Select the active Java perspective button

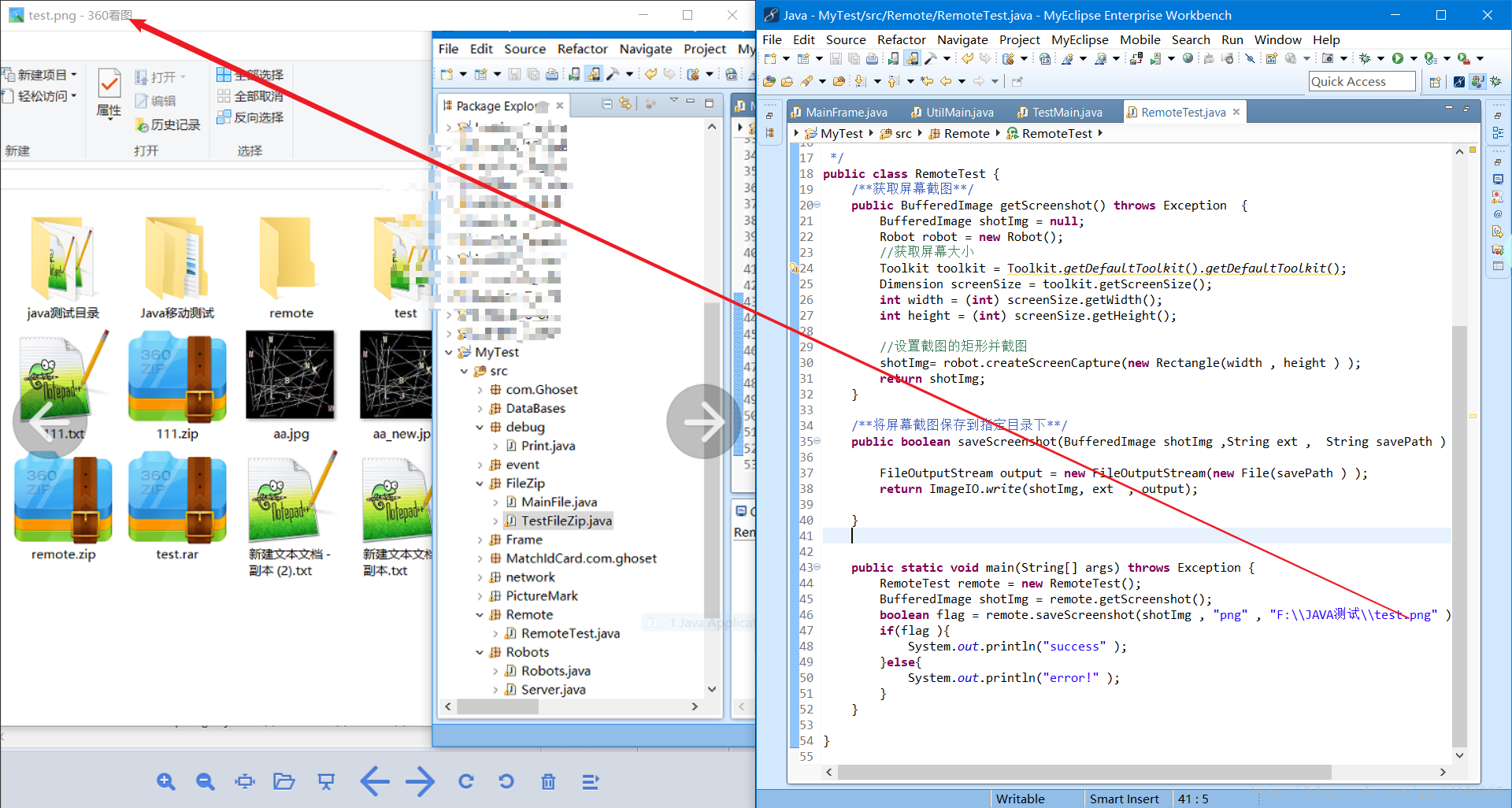pyautogui.click(x=1477, y=82)
